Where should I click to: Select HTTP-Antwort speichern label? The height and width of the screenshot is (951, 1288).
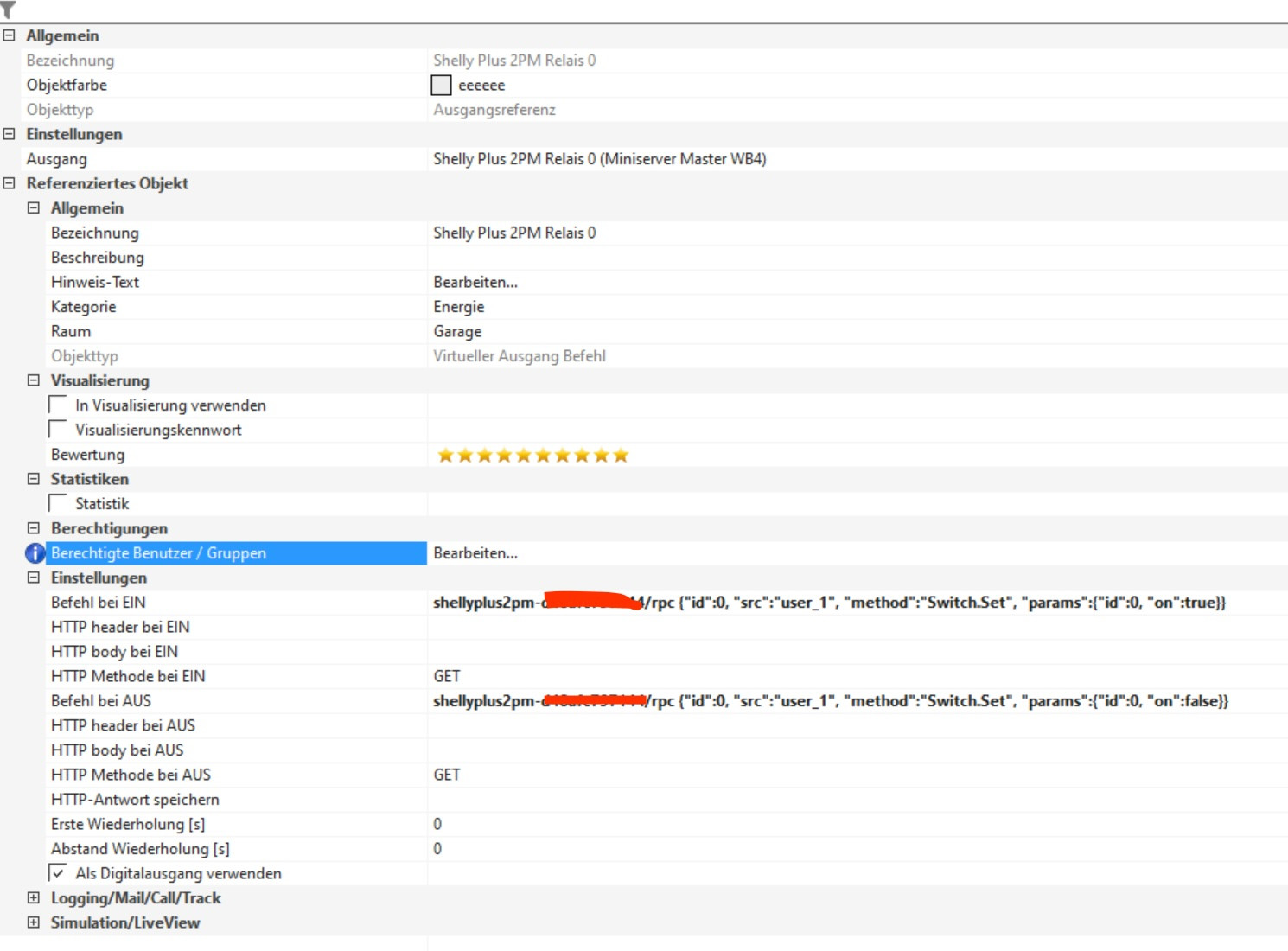(135, 800)
